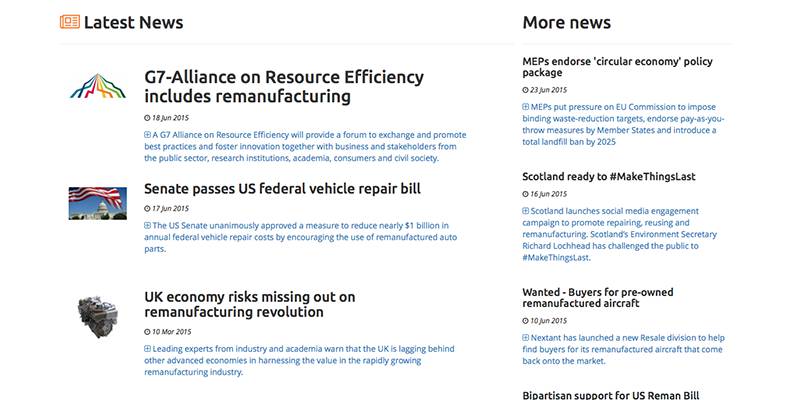
Task: Click the date text 17 Jun 2015
Action: click(170, 209)
